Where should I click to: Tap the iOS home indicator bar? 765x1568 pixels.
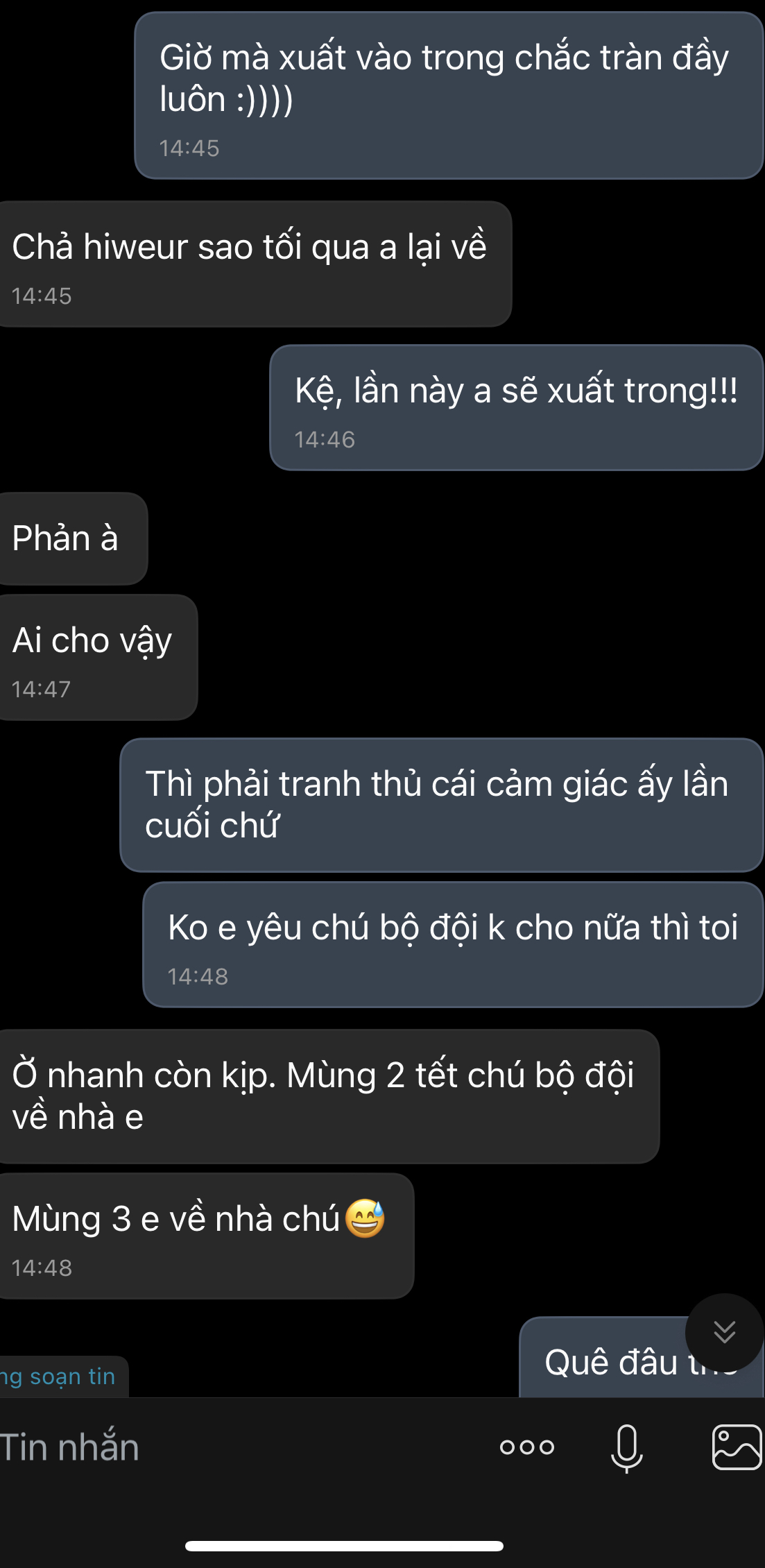coord(344,1546)
